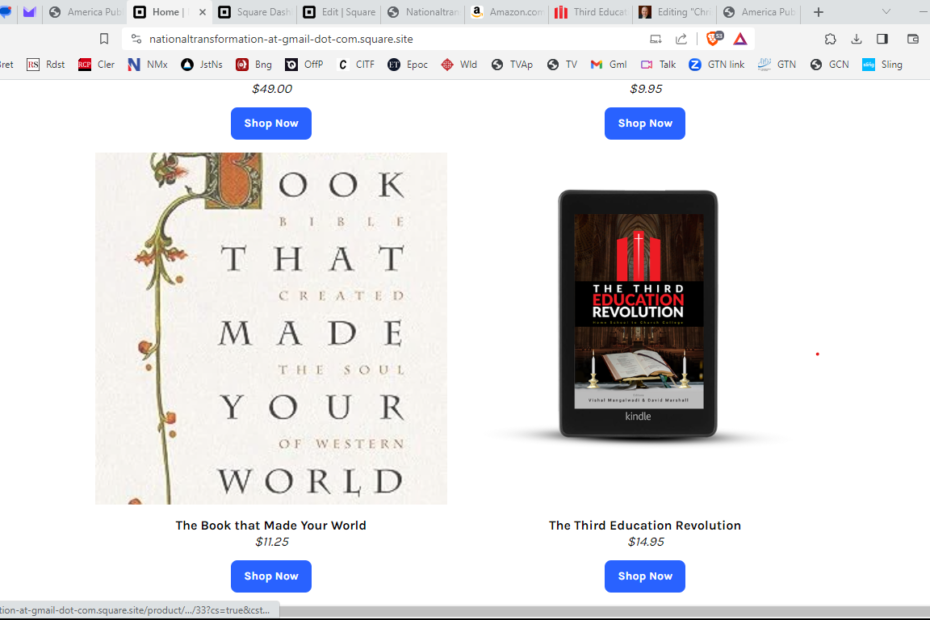Viewport: 930px width, 620px height.
Task: Open the Bng bookmark
Action: (x=253, y=65)
